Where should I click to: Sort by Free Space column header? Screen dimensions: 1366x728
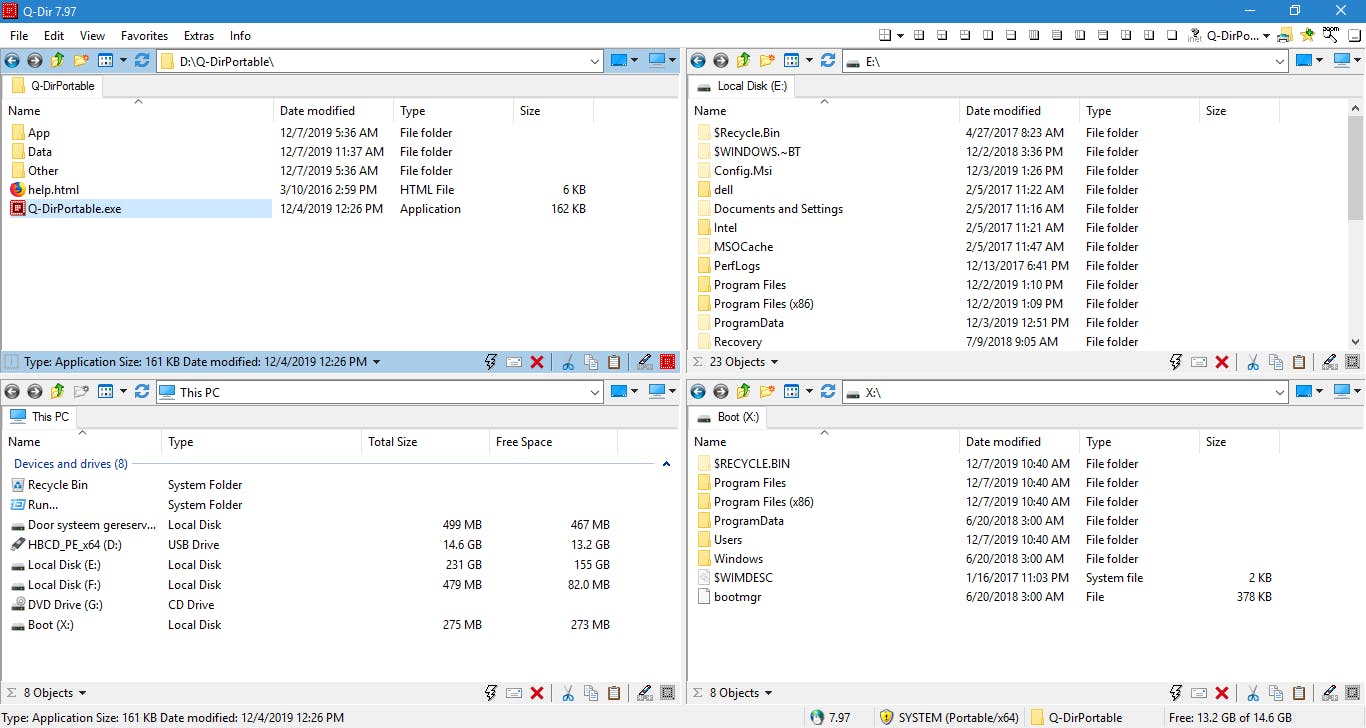[x=553, y=442]
